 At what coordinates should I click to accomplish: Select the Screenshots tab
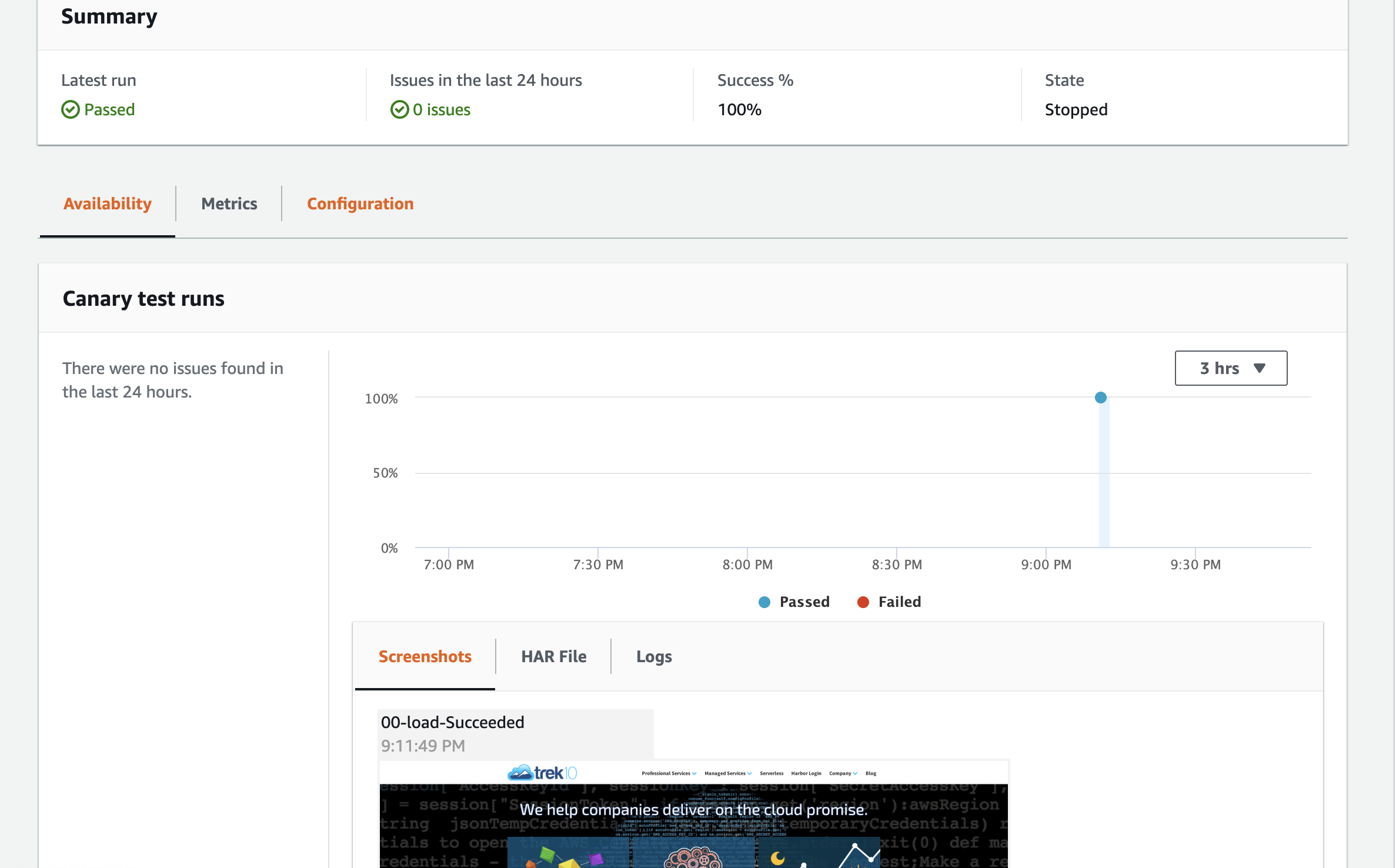pyautogui.click(x=425, y=656)
